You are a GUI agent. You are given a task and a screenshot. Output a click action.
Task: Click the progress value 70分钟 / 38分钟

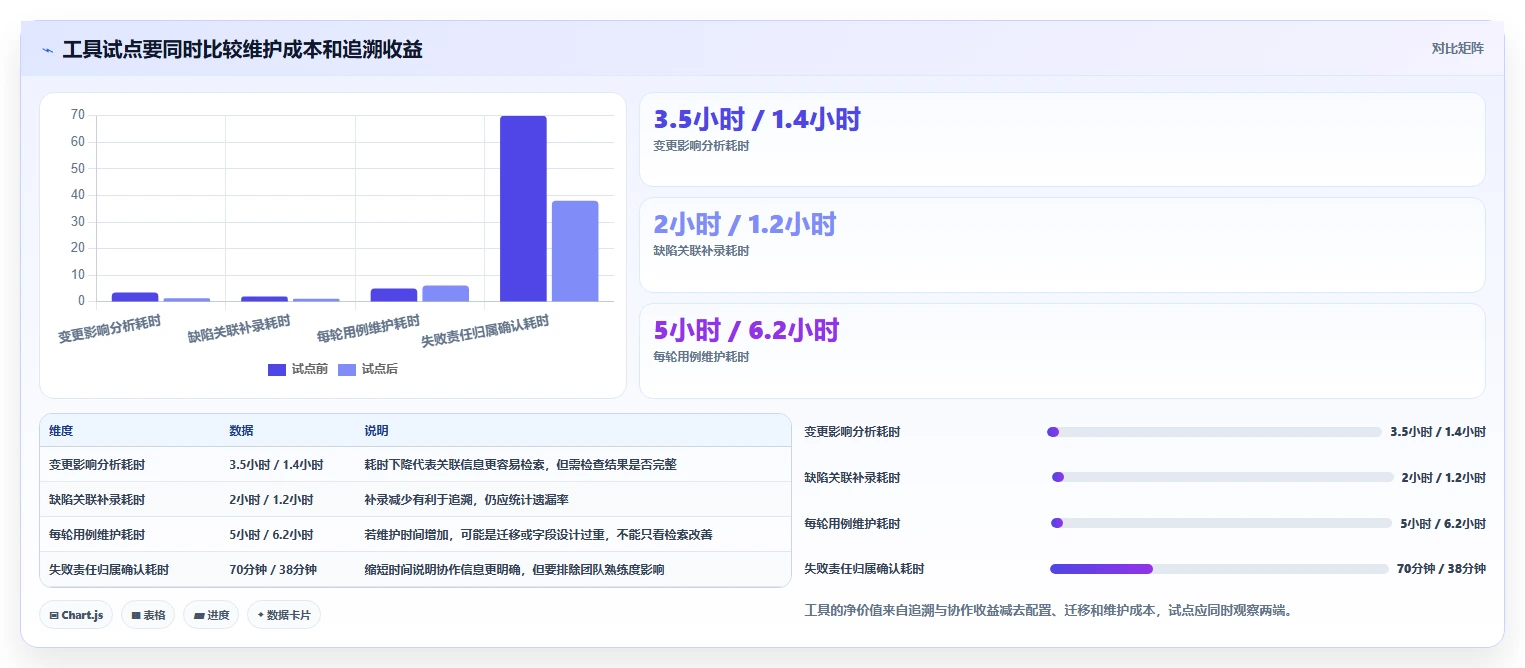1441,569
